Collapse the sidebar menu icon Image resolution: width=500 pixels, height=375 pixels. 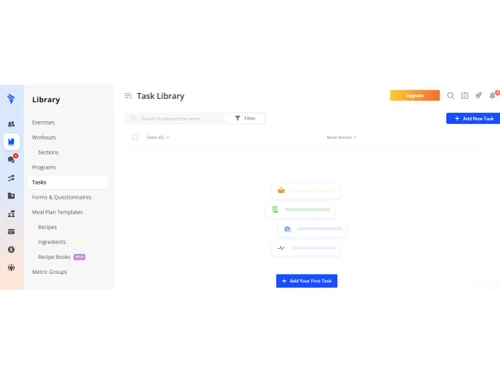pyautogui.click(x=128, y=96)
